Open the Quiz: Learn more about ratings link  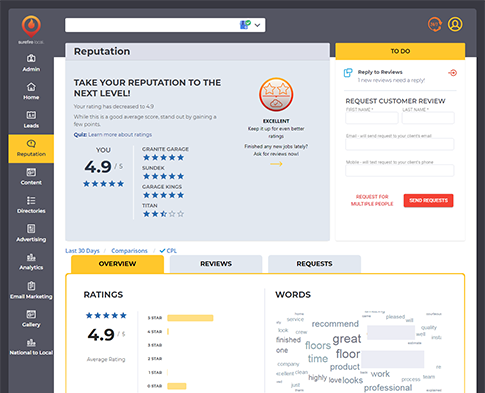click(113, 135)
